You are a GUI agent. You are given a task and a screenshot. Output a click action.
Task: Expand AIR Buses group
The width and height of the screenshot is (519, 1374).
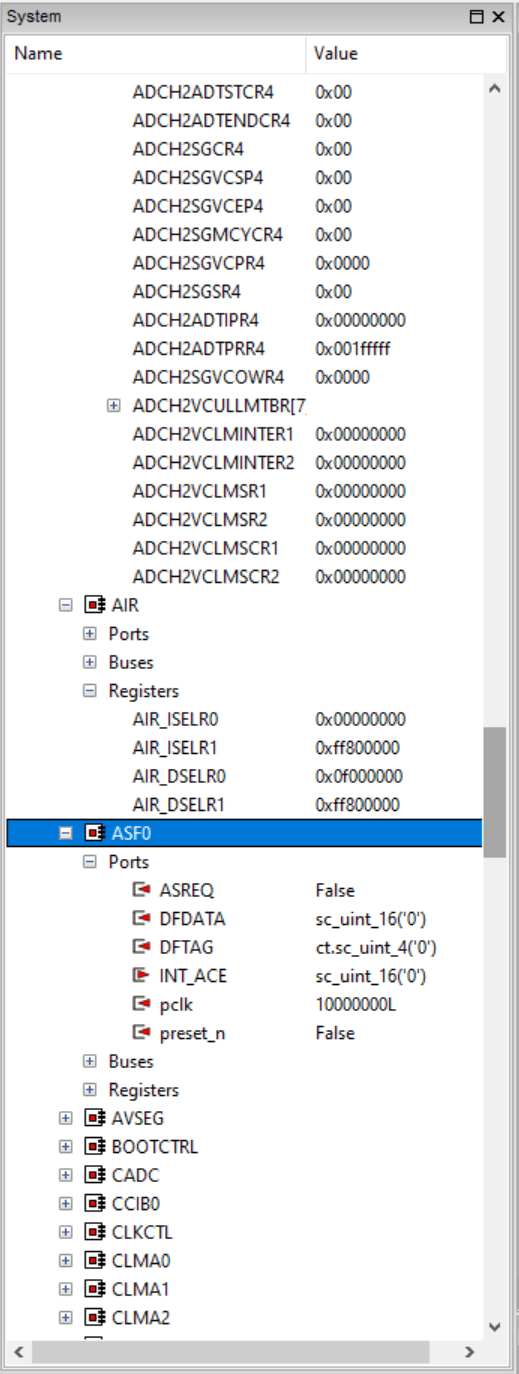90,662
